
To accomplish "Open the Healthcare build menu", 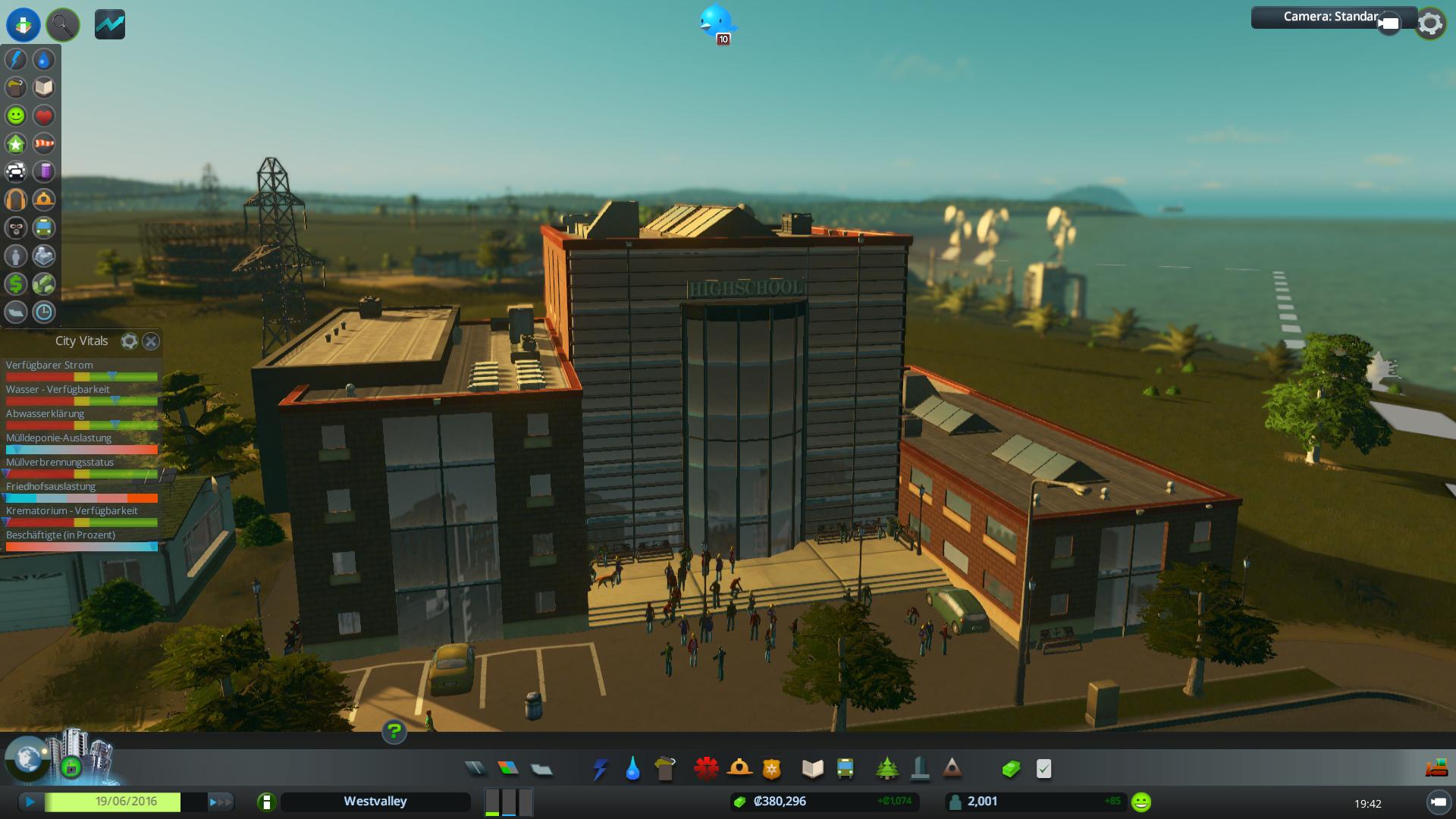I will click(x=706, y=769).
